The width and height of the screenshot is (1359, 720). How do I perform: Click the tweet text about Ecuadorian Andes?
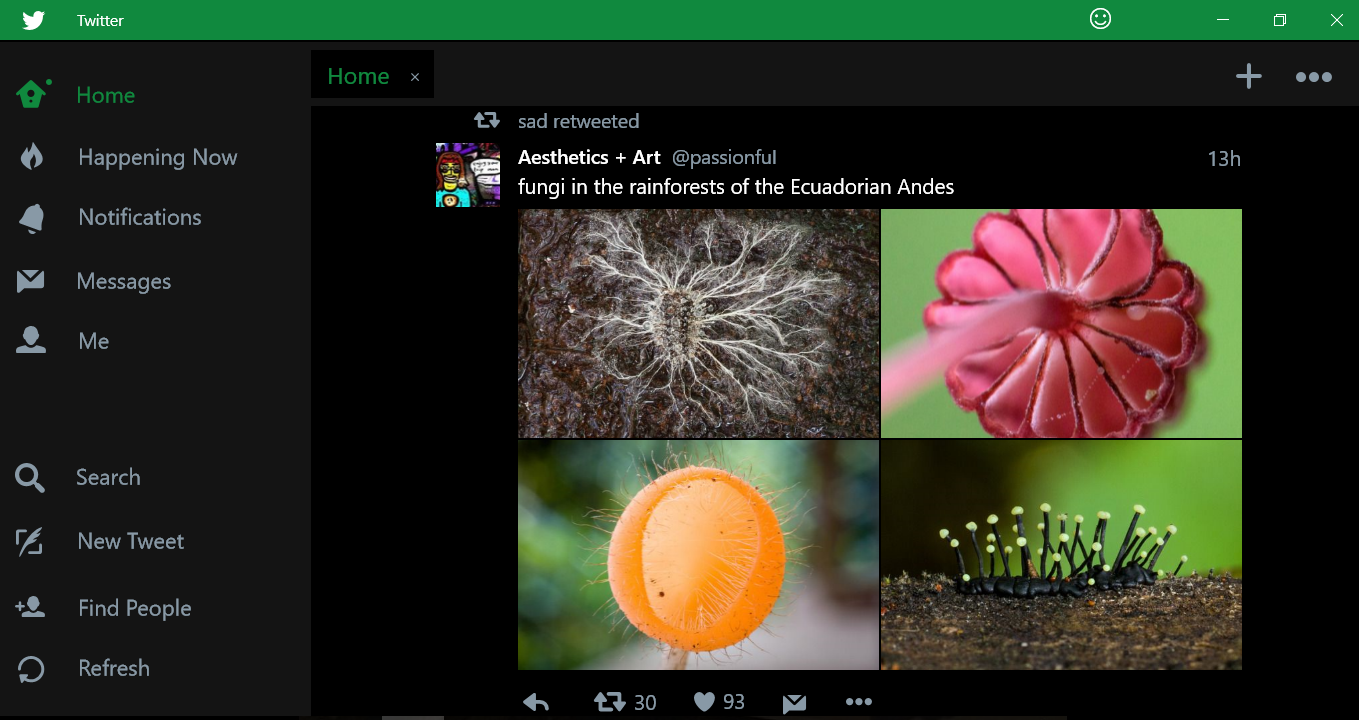tap(736, 187)
